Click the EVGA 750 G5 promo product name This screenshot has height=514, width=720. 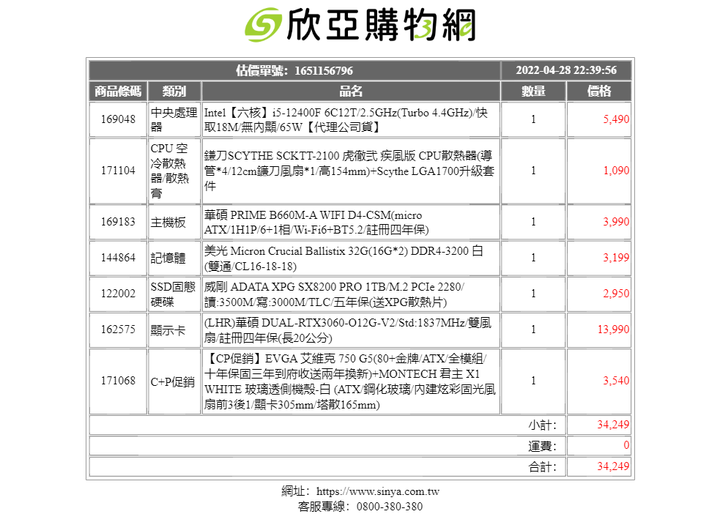click(x=350, y=382)
